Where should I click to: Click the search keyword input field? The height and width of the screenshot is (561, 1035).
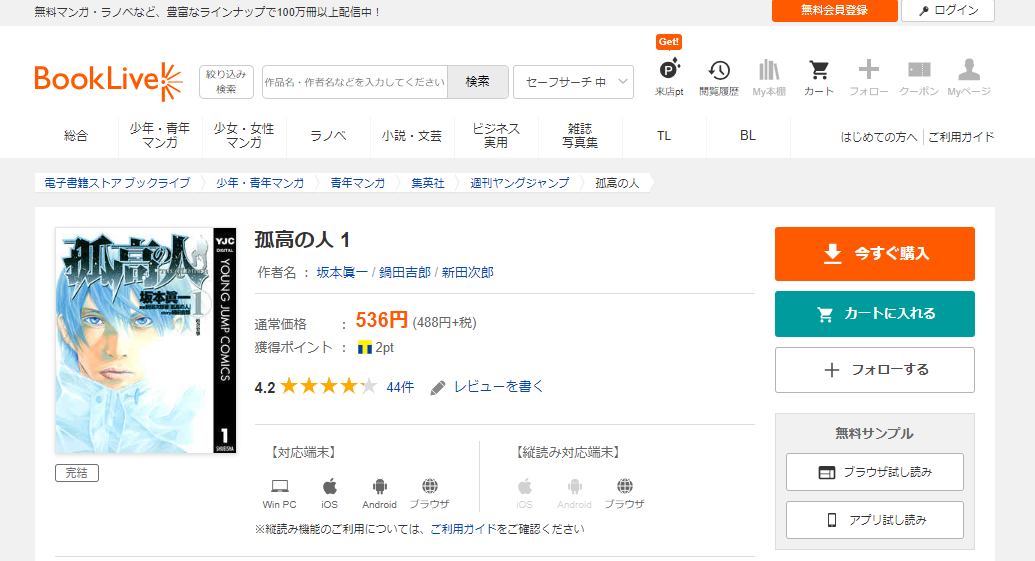pos(355,82)
